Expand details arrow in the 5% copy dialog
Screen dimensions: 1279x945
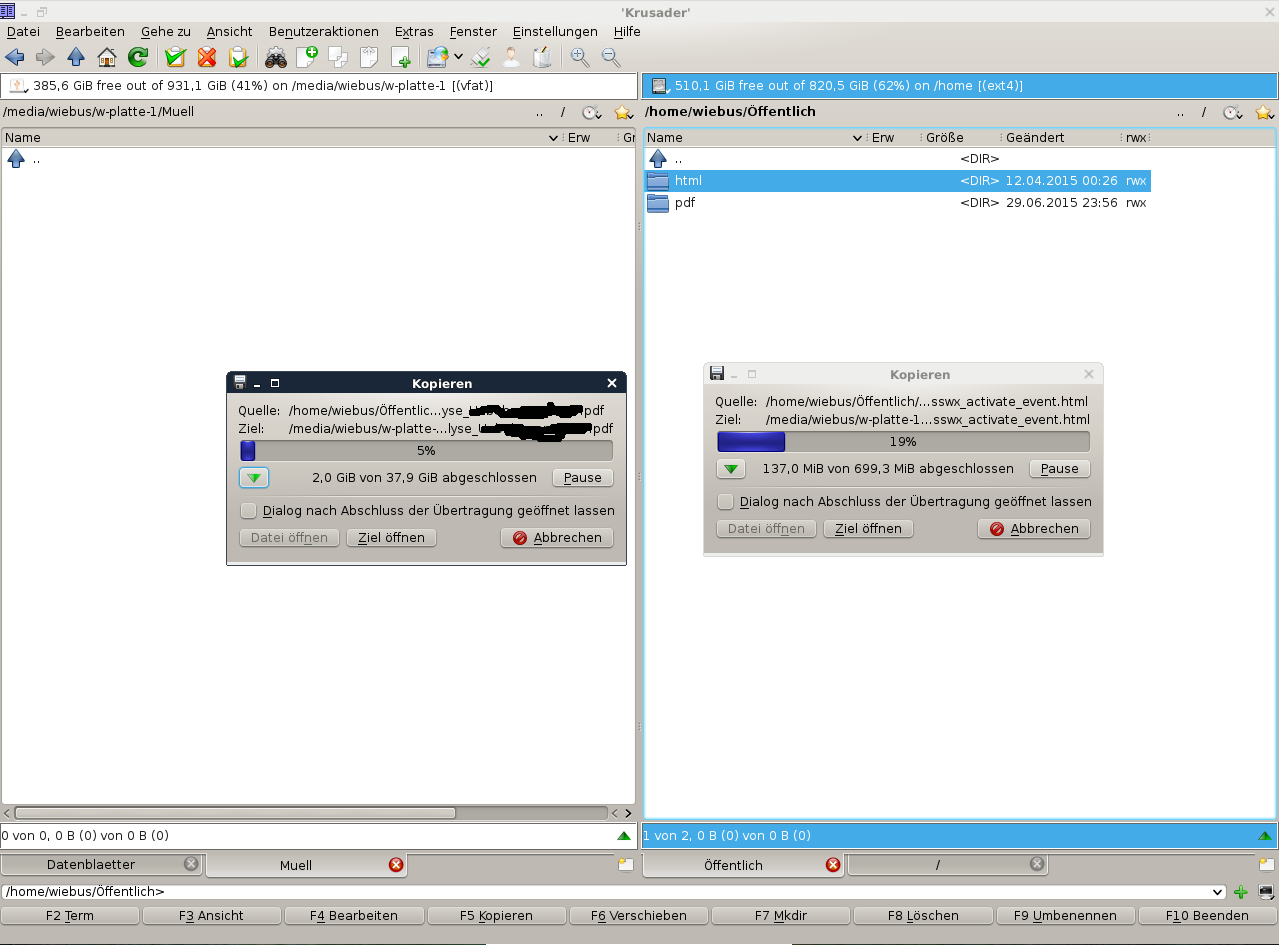(254, 478)
